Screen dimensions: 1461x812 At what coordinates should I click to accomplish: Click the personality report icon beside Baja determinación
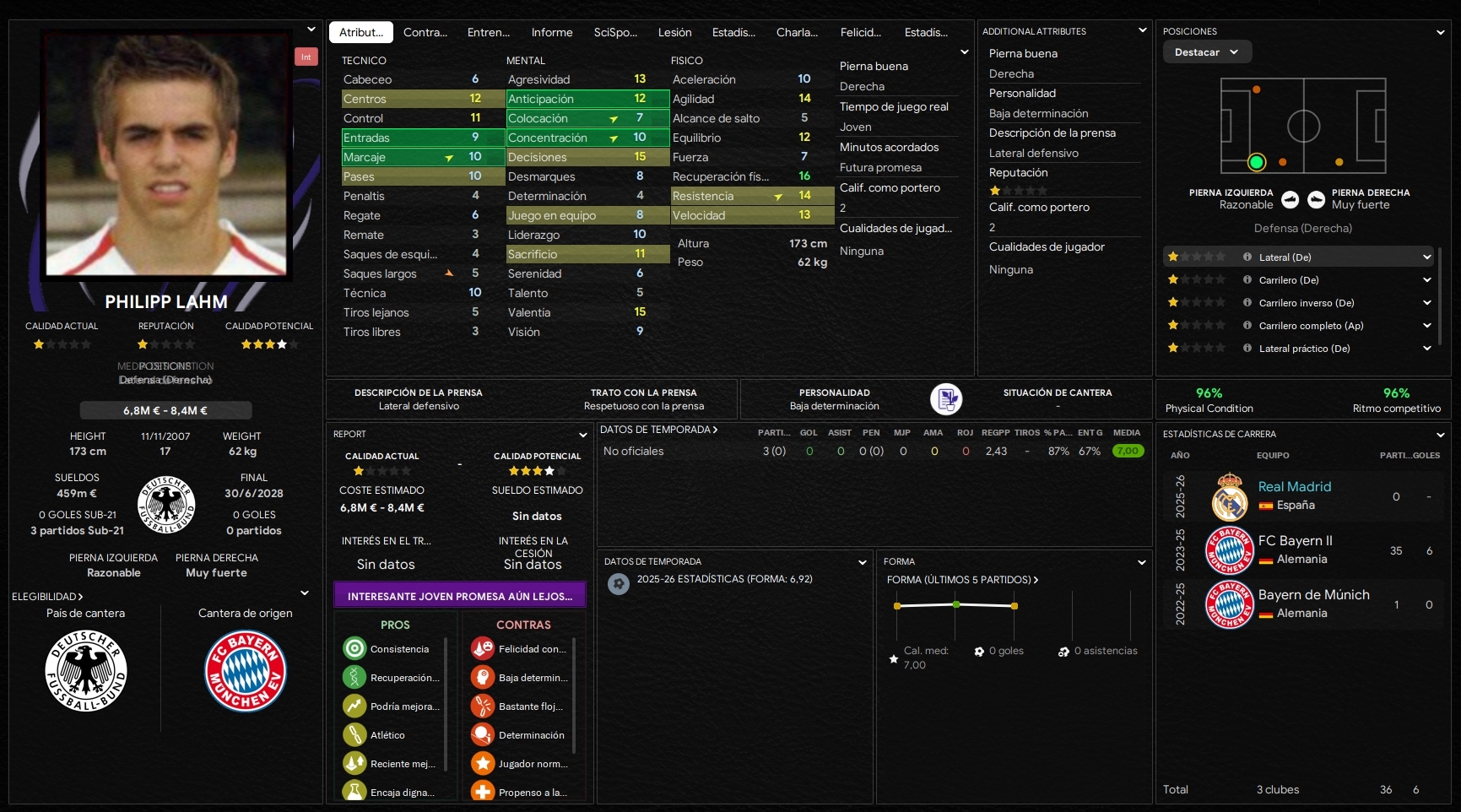tap(946, 398)
